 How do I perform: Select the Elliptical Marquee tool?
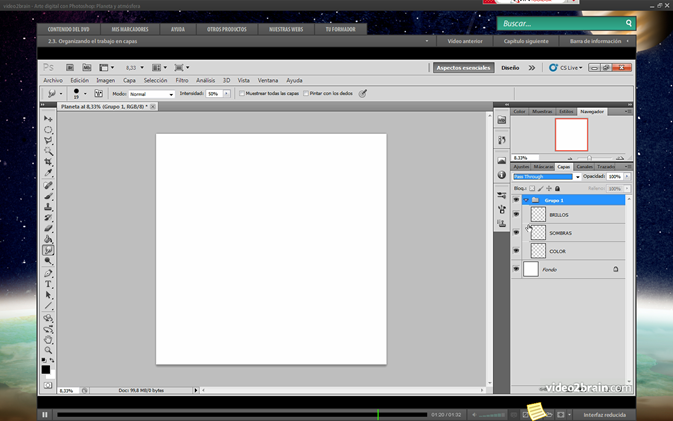[x=48, y=130]
